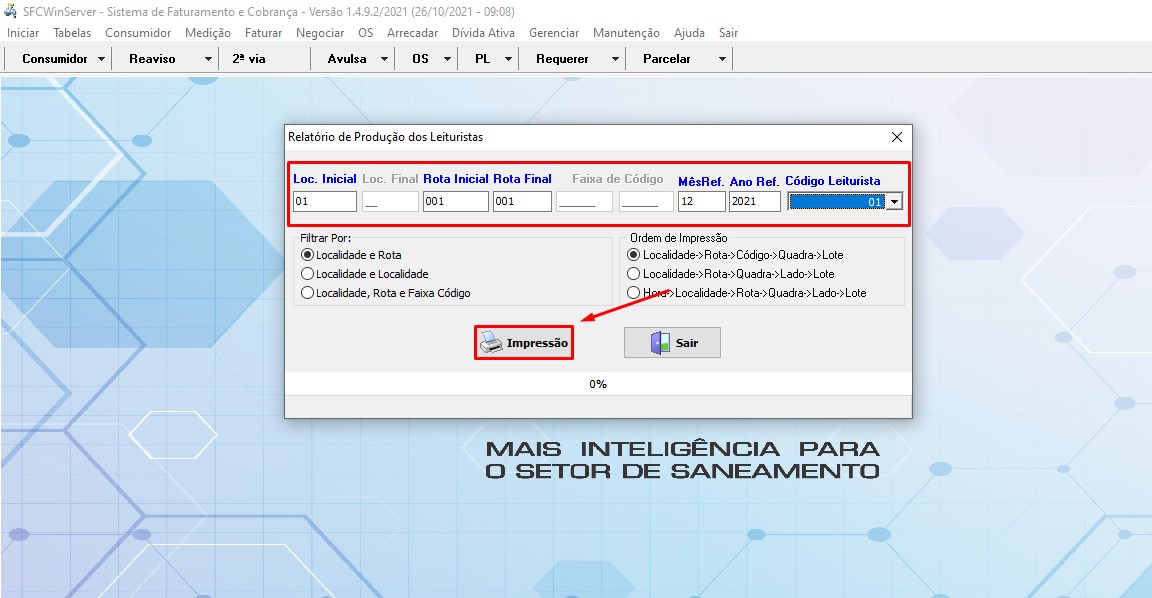
Task: Expand the Reaviso toolbar dropdown
Action: [x=208, y=59]
